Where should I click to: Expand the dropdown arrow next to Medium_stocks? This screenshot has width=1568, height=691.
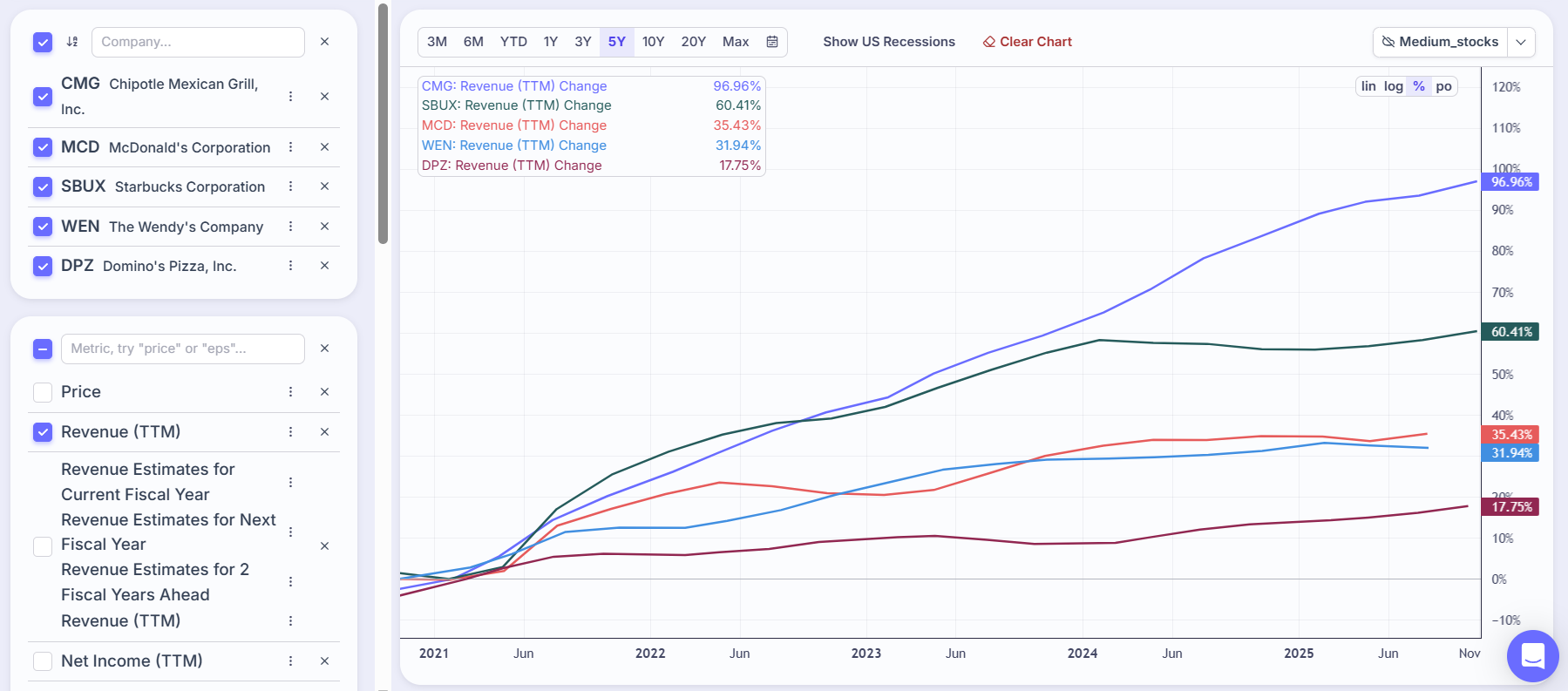pyautogui.click(x=1521, y=42)
